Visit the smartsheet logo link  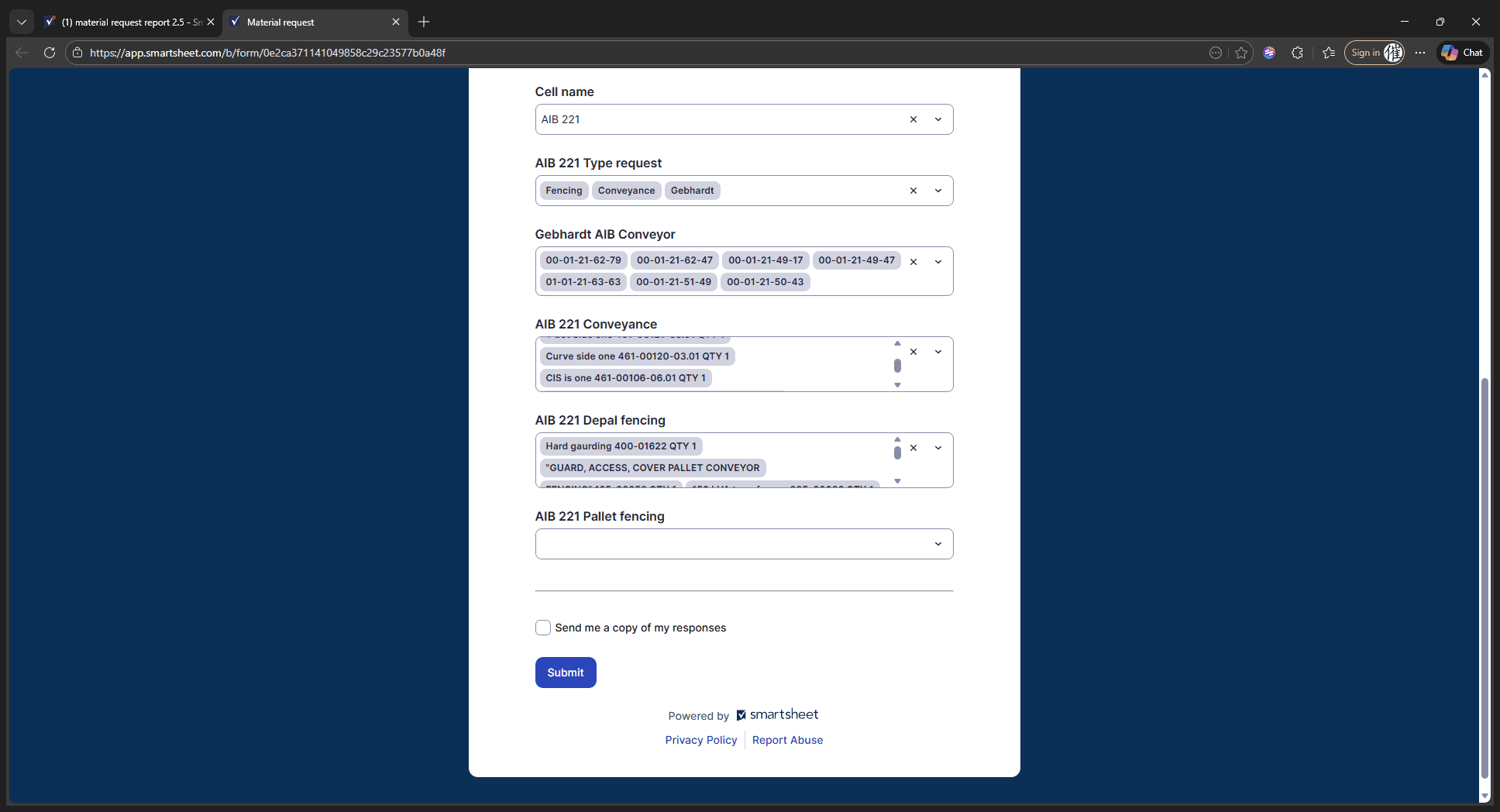click(x=777, y=714)
